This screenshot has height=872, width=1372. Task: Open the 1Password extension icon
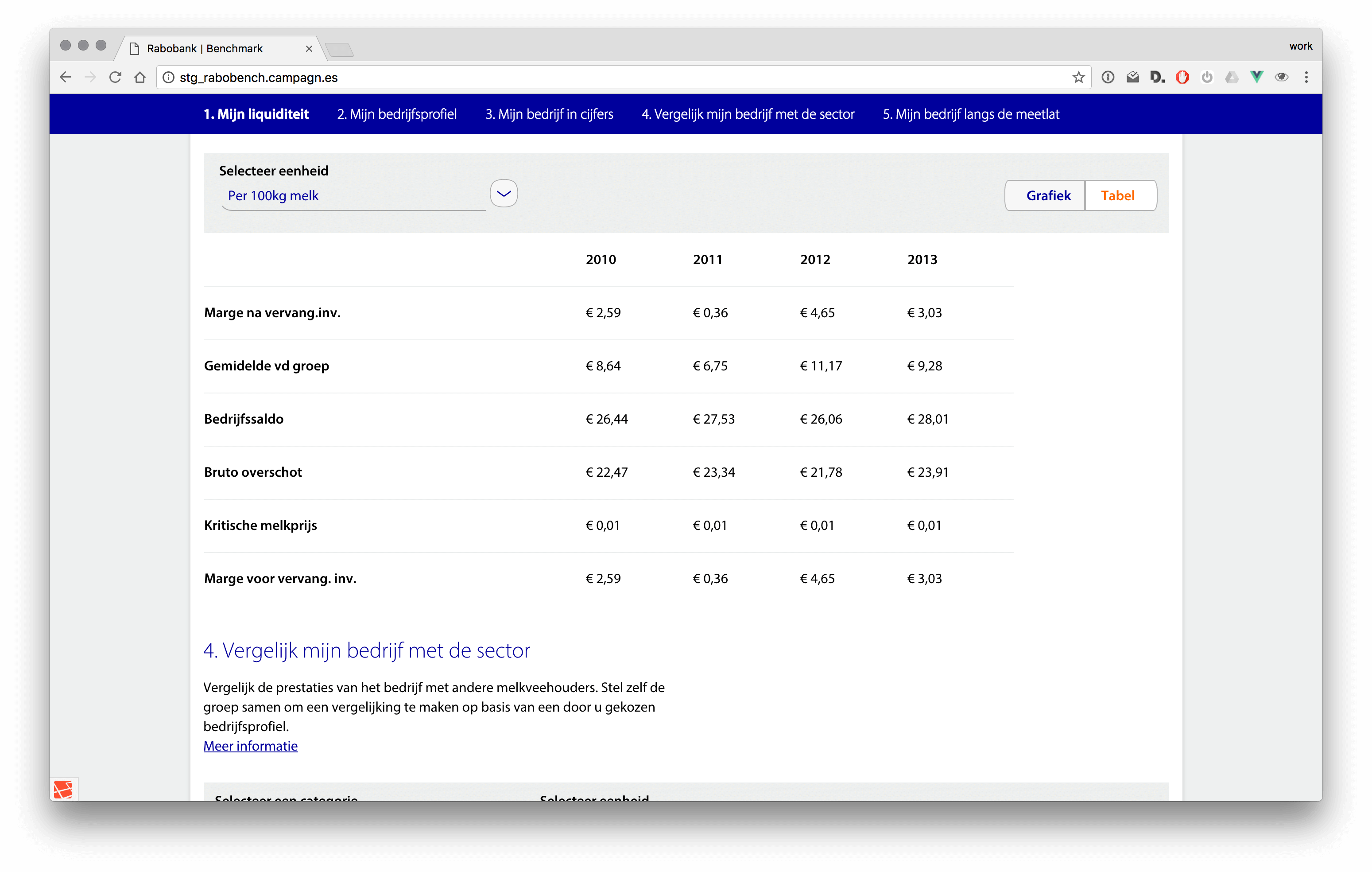(x=1108, y=77)
